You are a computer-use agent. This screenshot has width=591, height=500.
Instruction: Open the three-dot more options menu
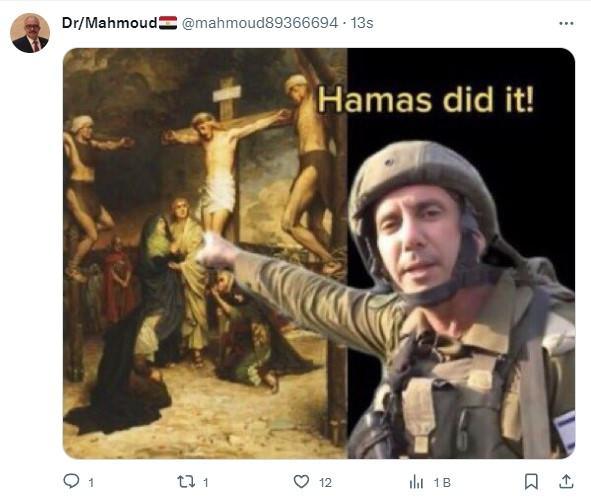[566, 23]
